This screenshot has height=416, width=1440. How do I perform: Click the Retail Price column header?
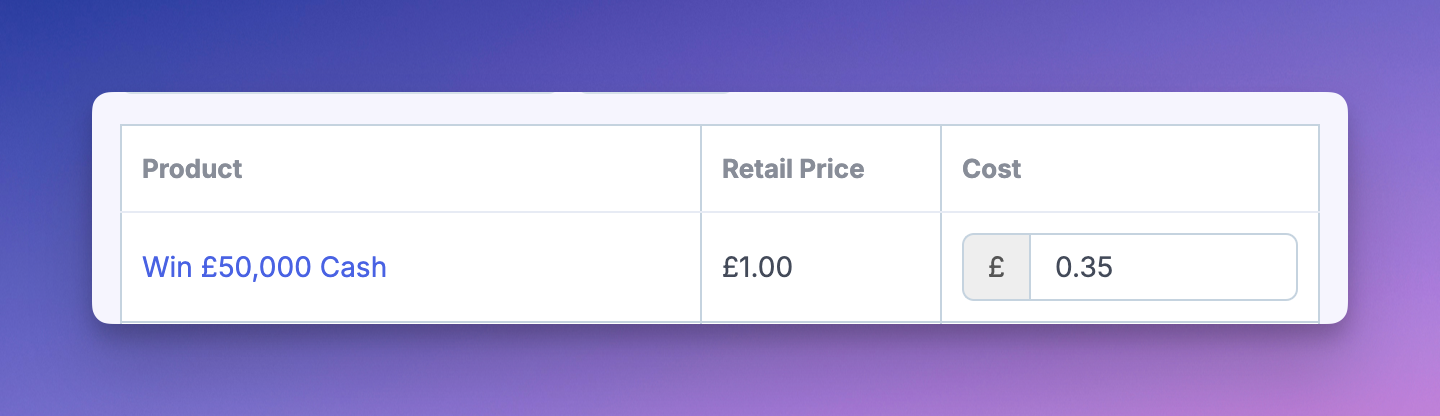(793, 169)
